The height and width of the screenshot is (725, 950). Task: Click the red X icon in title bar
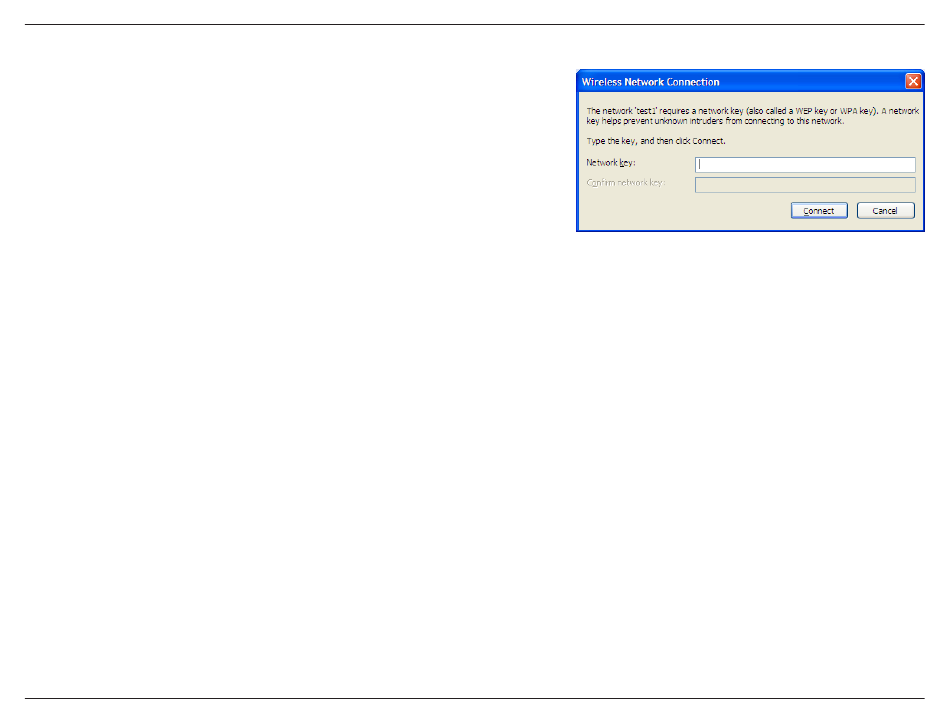913,81
